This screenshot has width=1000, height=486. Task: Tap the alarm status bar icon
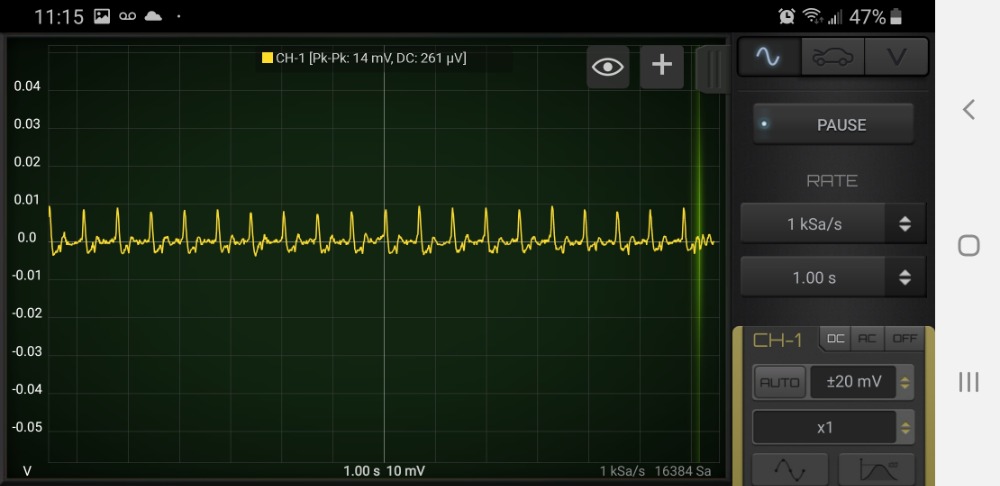[x=787, y=17]
